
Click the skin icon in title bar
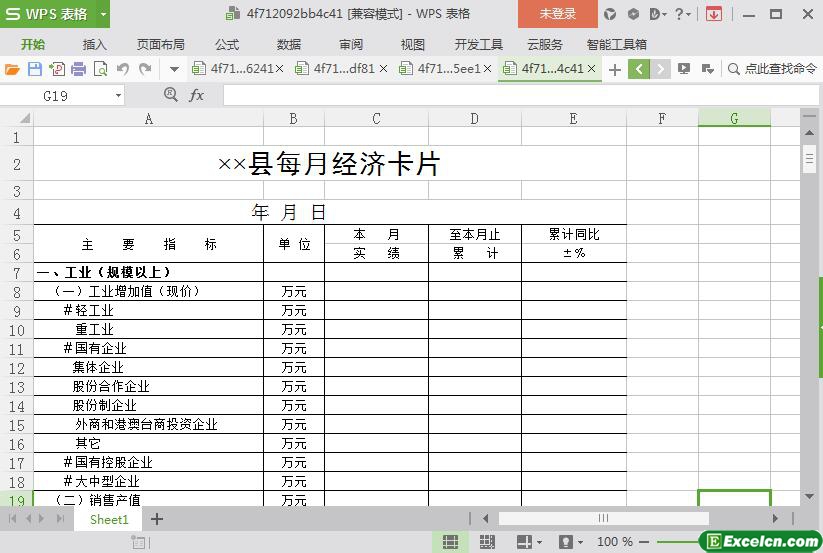coord(610,14)
